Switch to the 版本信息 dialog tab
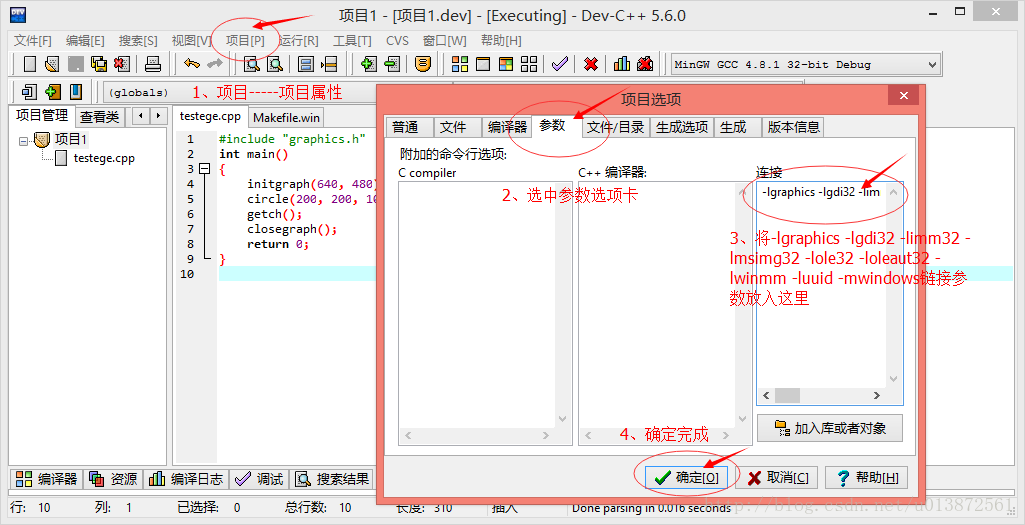This screenshot has width=1025, height=525. 793,127
